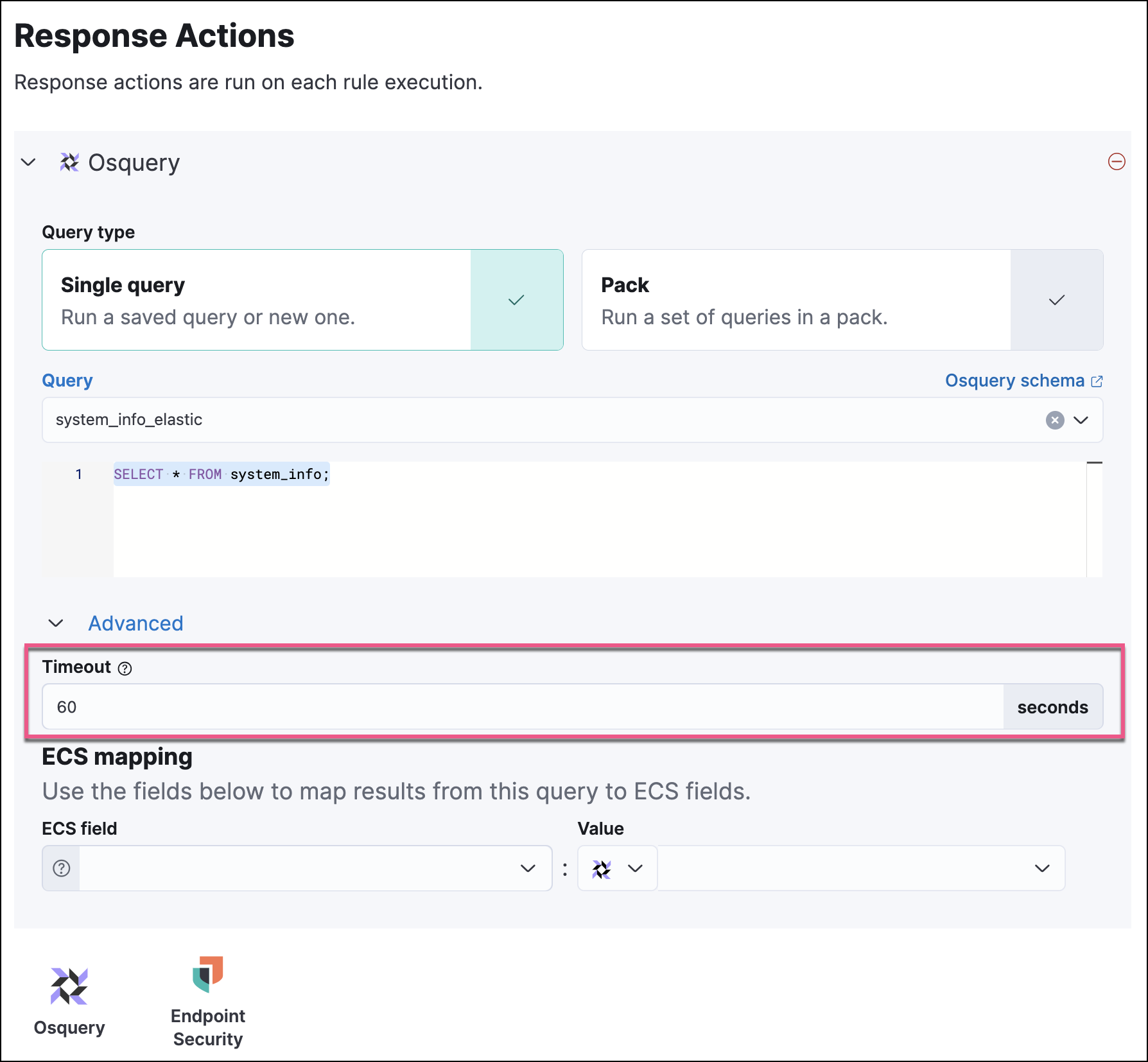Click the help icon beside ECS field
This screenshot has height=1062, width=1148.
tap(60, 868)
